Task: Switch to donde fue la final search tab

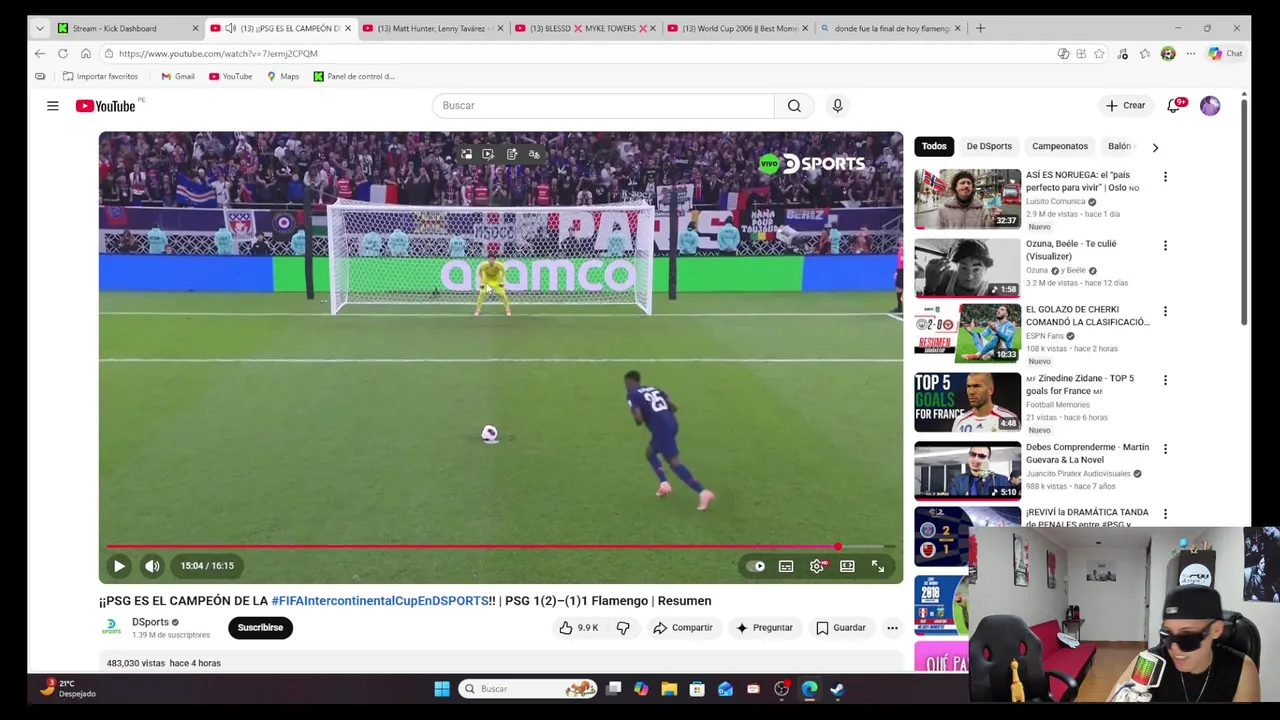Action: 890,28
